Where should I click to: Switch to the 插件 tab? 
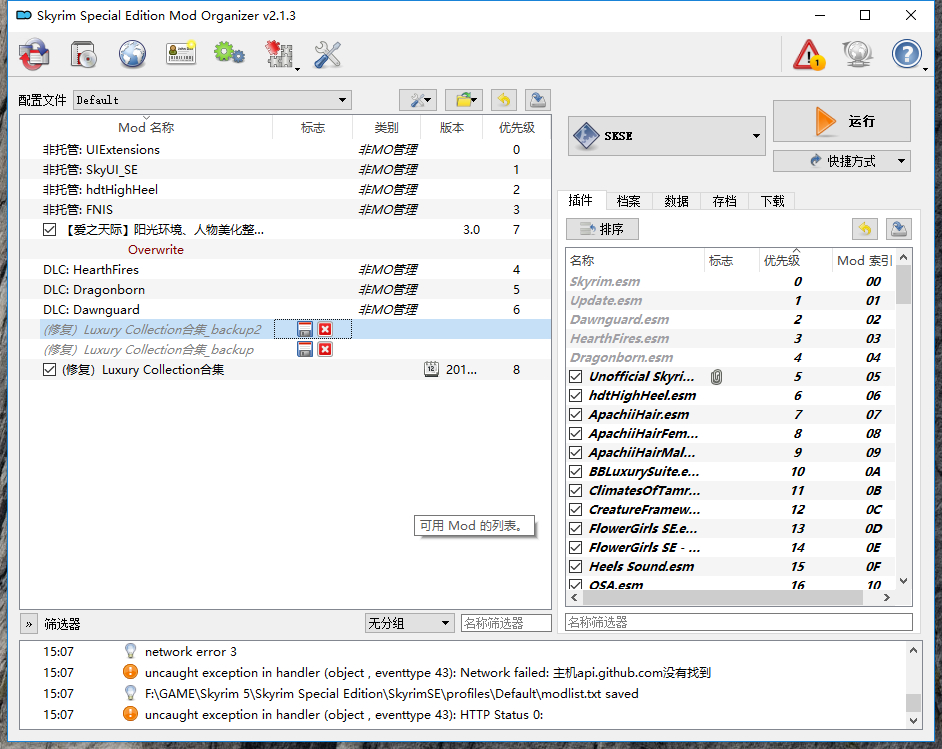pos(581,201)
